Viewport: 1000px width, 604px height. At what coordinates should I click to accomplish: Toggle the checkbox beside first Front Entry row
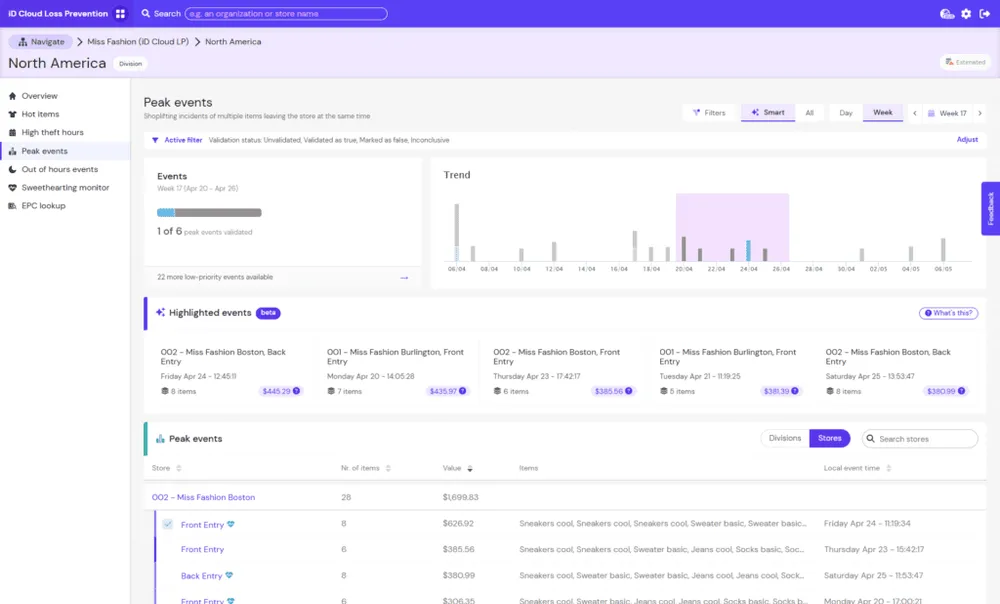[167, 524]
